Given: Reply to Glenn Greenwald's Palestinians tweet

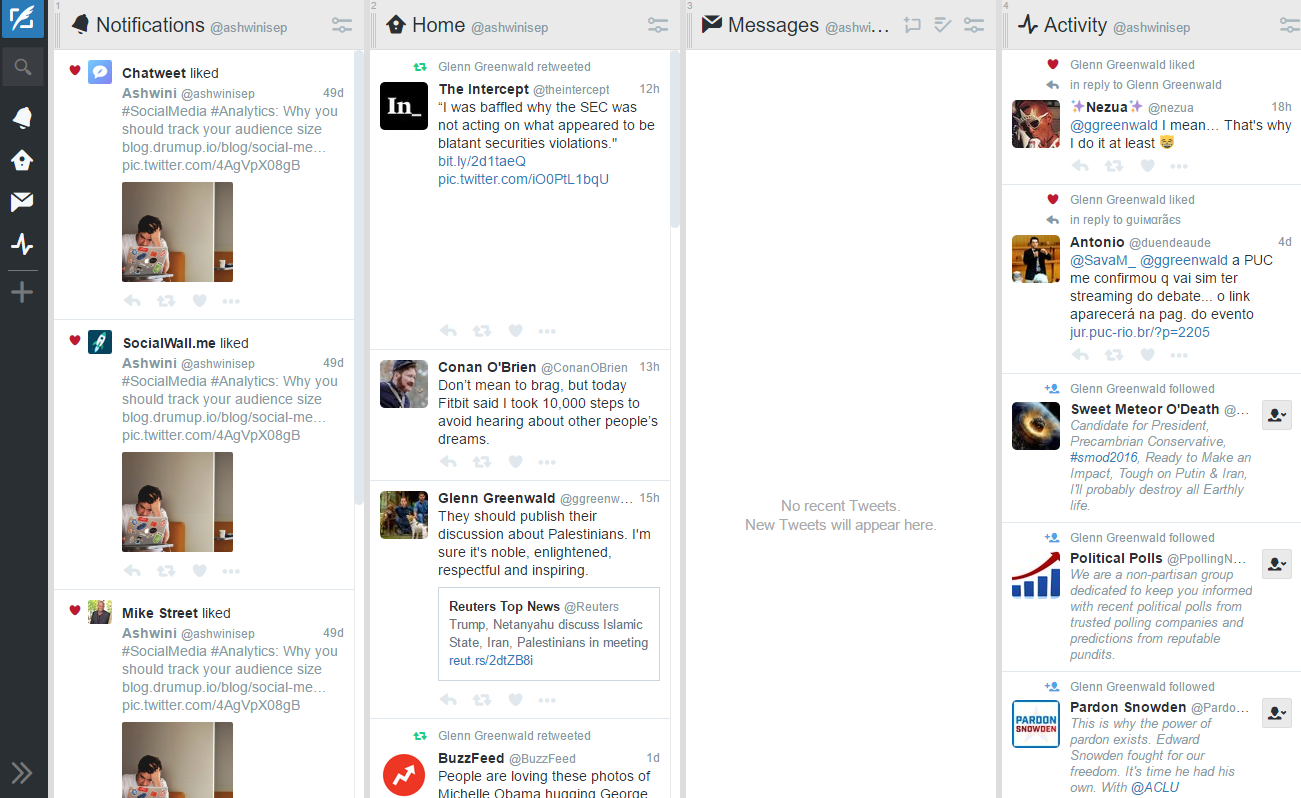Looking at the screenshot, I should (449, 700).
